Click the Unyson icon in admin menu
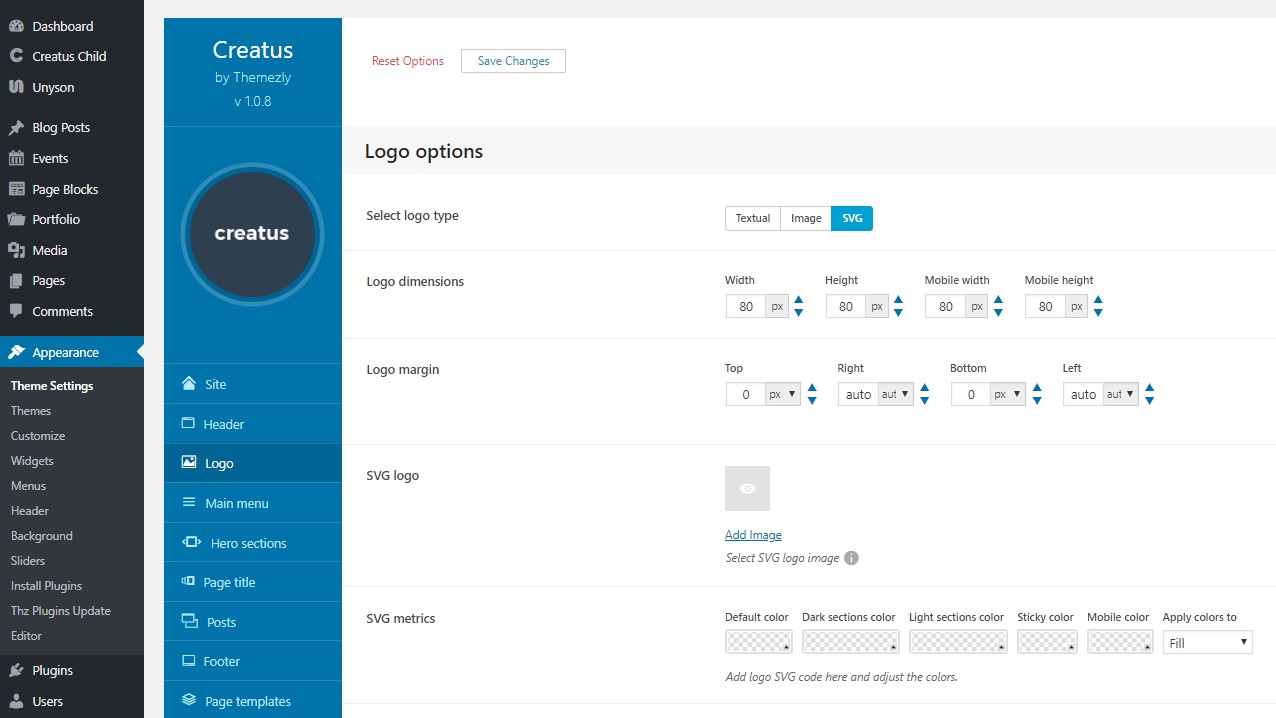The height and width of the screenshot is (718, 1276). click(x=16, y=87)
